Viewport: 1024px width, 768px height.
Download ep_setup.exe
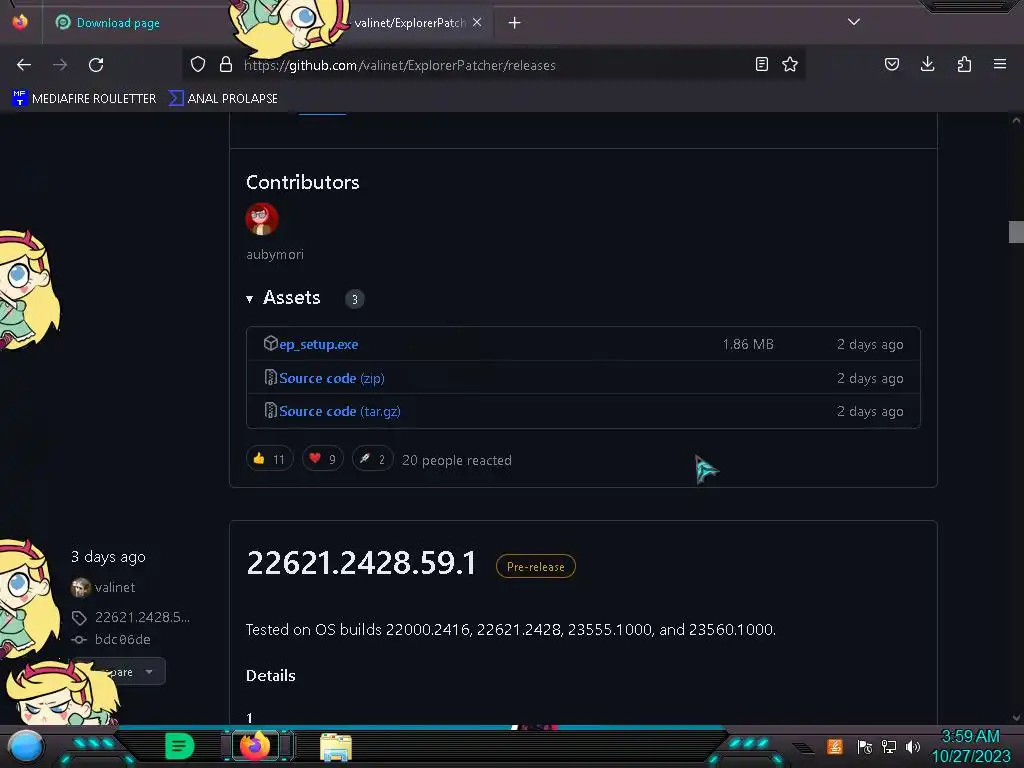[319, 344]
